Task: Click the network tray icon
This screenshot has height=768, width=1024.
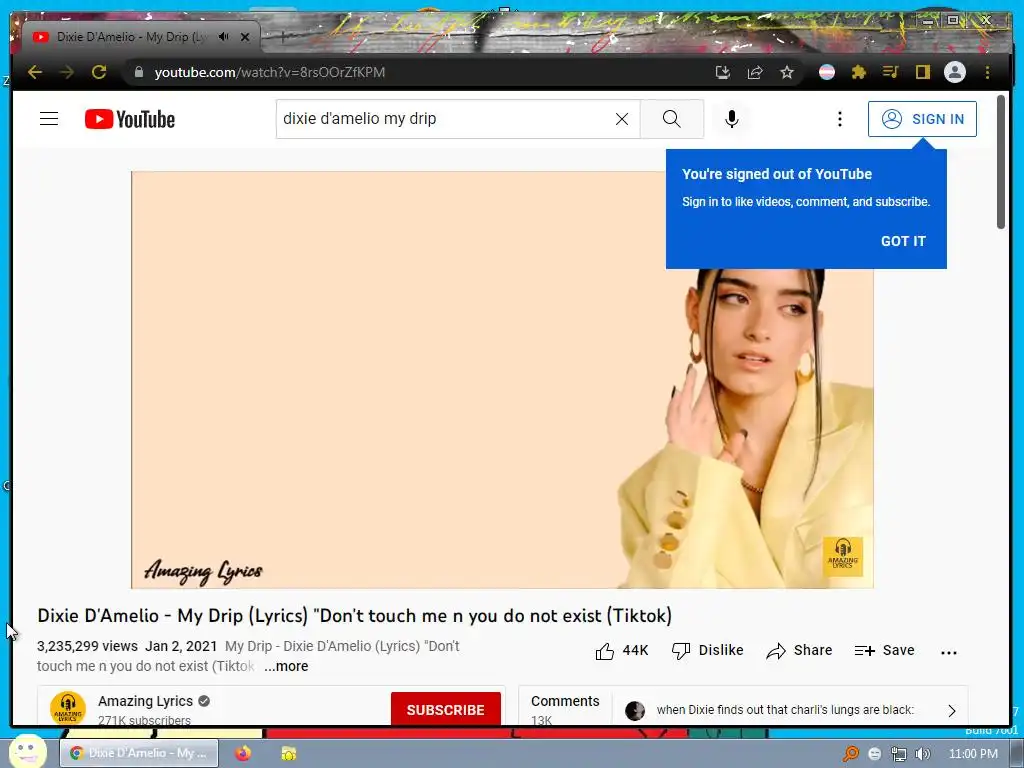Action: [899, 754]
